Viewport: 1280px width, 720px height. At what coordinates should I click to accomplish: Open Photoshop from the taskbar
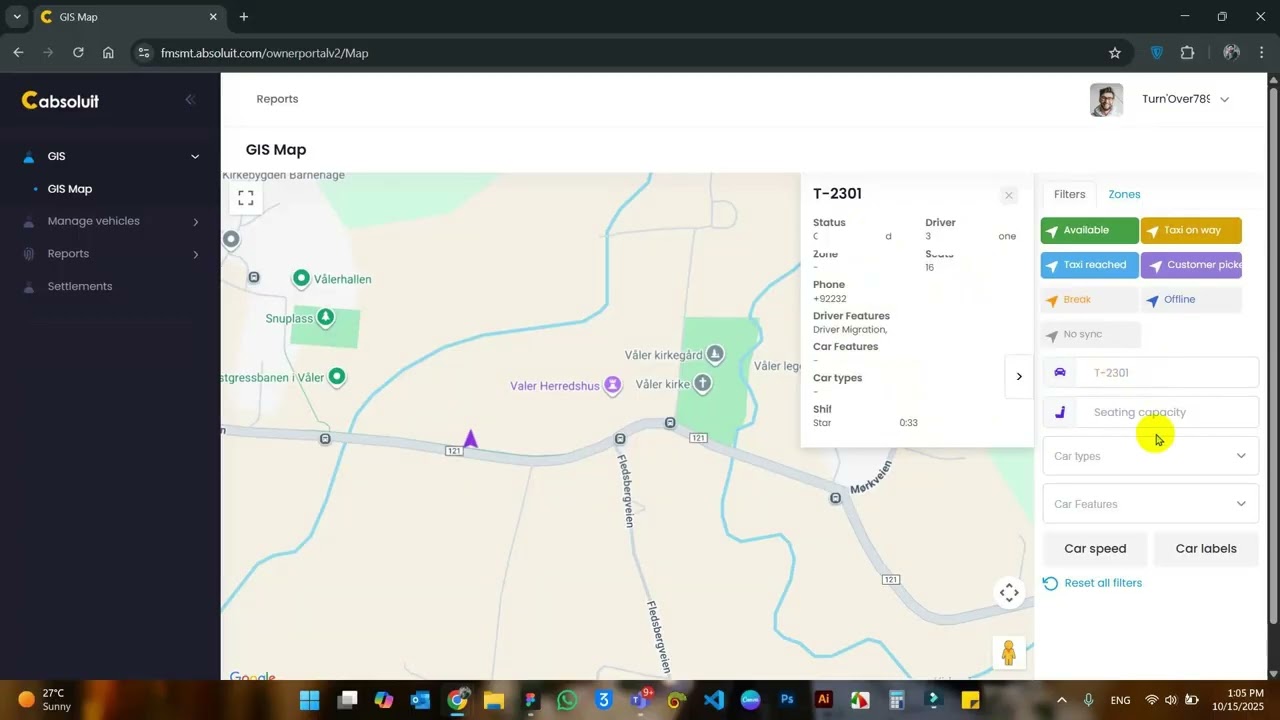point(787,700)
